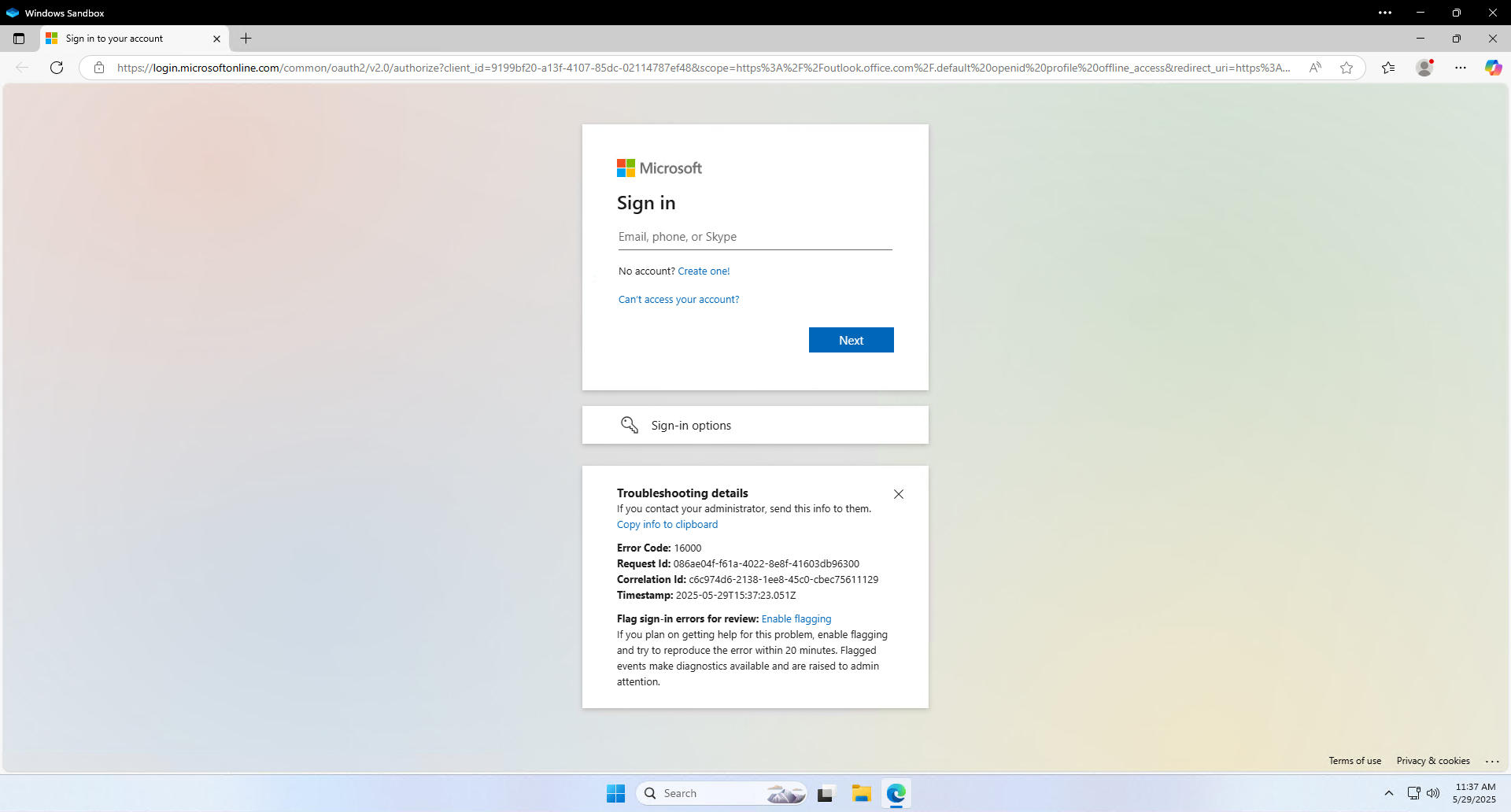Image resolution: width=1511 pixels, height=812 pixels.
Task: Open Copilot sidebar icon
Action: [x=1493, y=68]
